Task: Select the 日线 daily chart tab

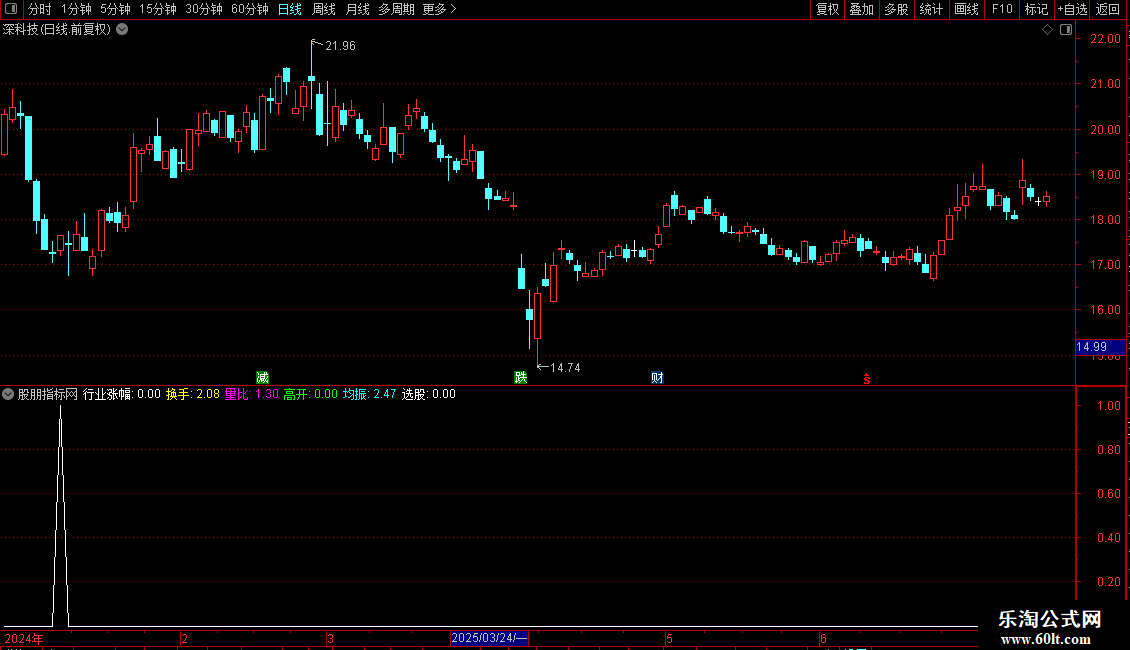Action: click(290, 9)
